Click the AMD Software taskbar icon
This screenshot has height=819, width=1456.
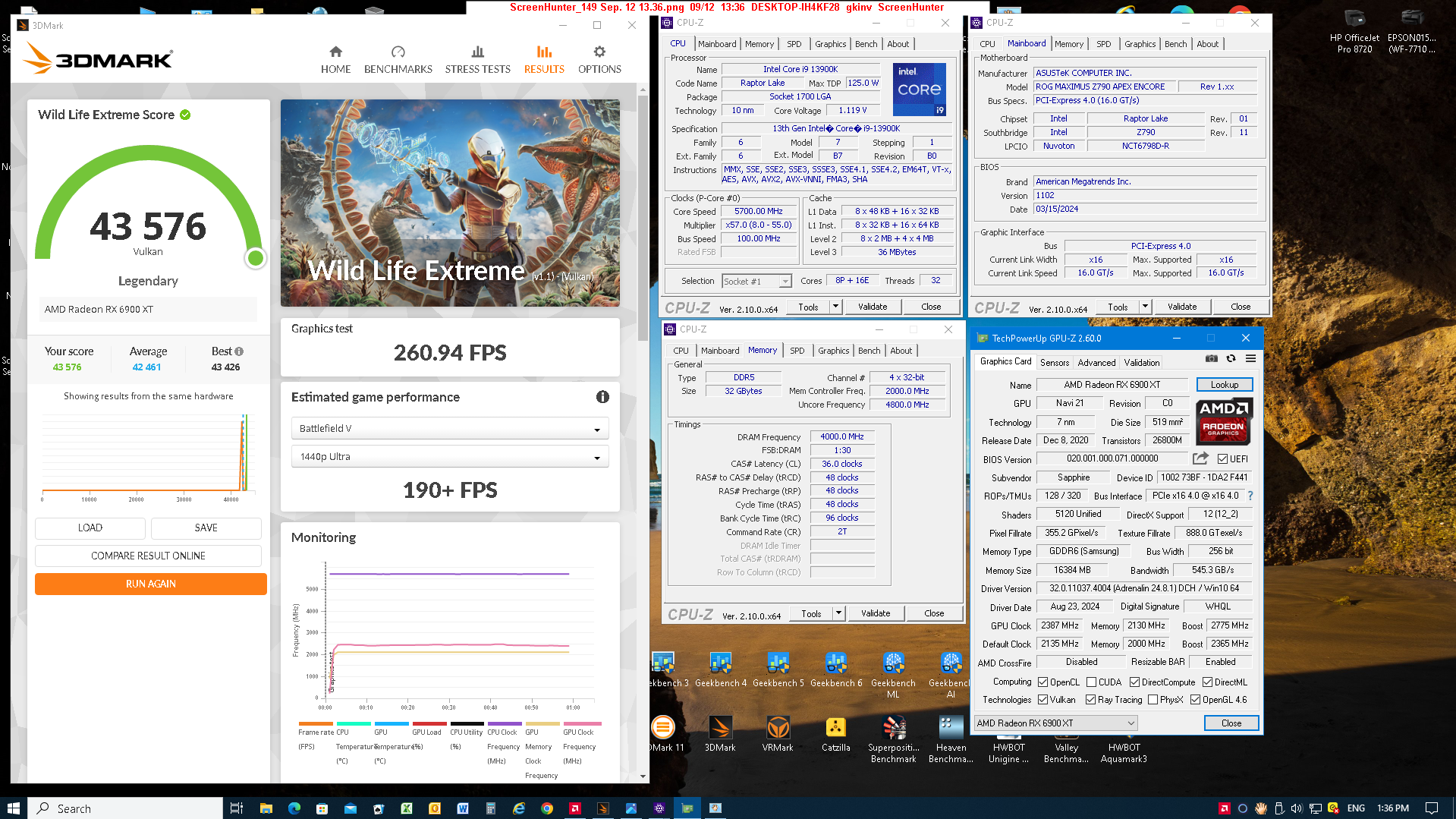click(575, 808)
